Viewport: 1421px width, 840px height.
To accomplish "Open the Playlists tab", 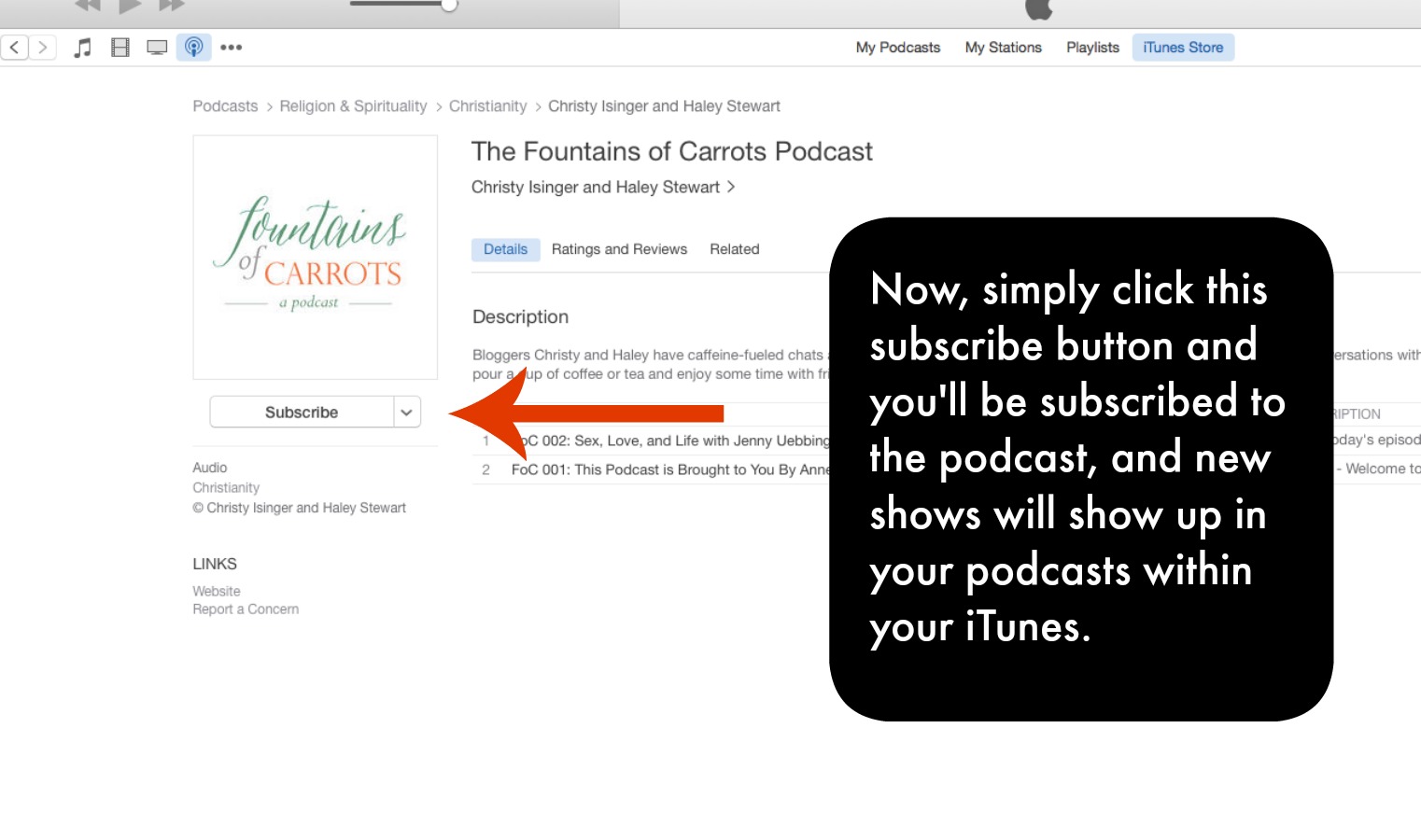I will pos(1092,48).
